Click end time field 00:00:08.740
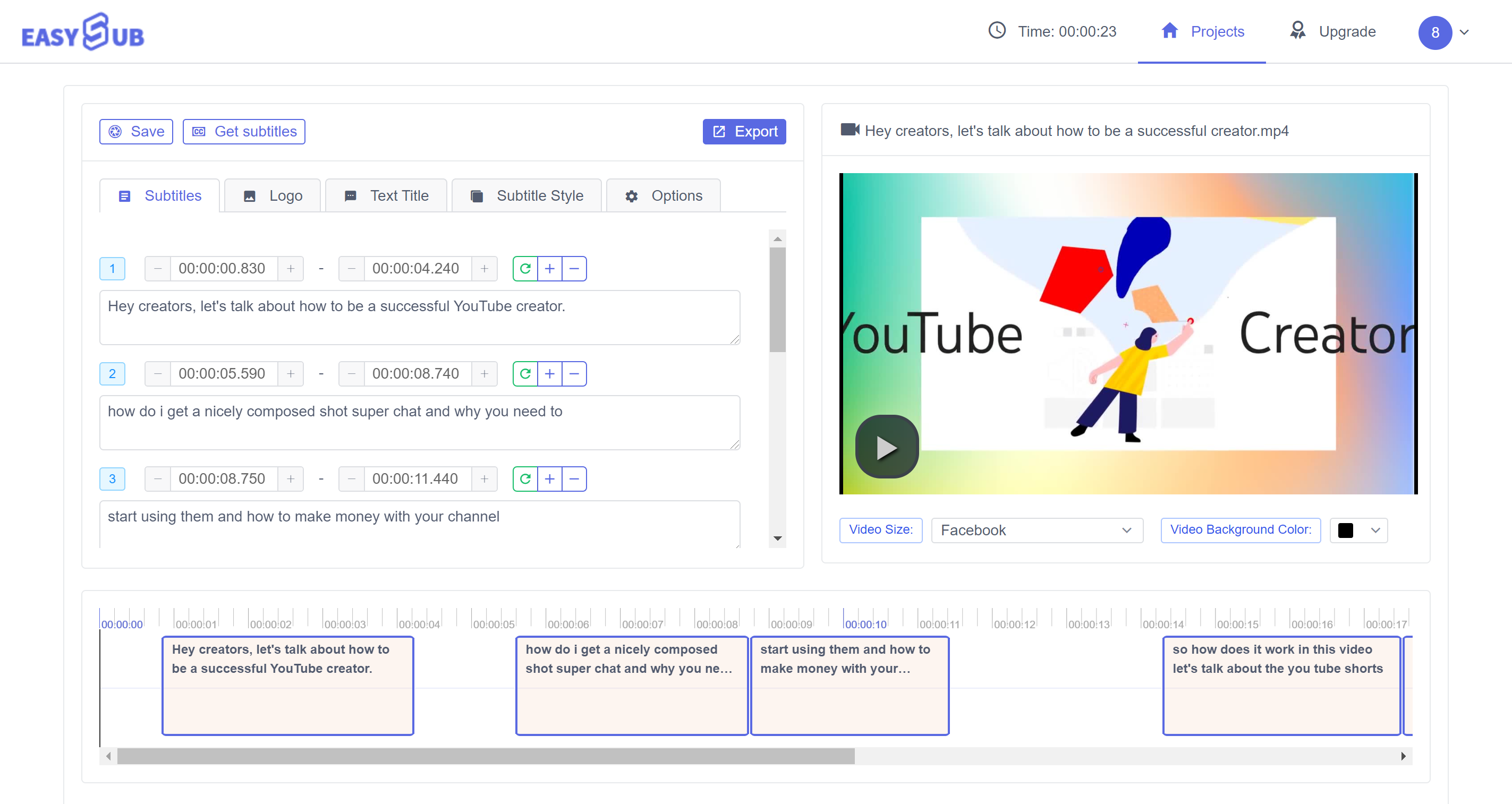Screen dimensions: 1512x804 point(418,374)
